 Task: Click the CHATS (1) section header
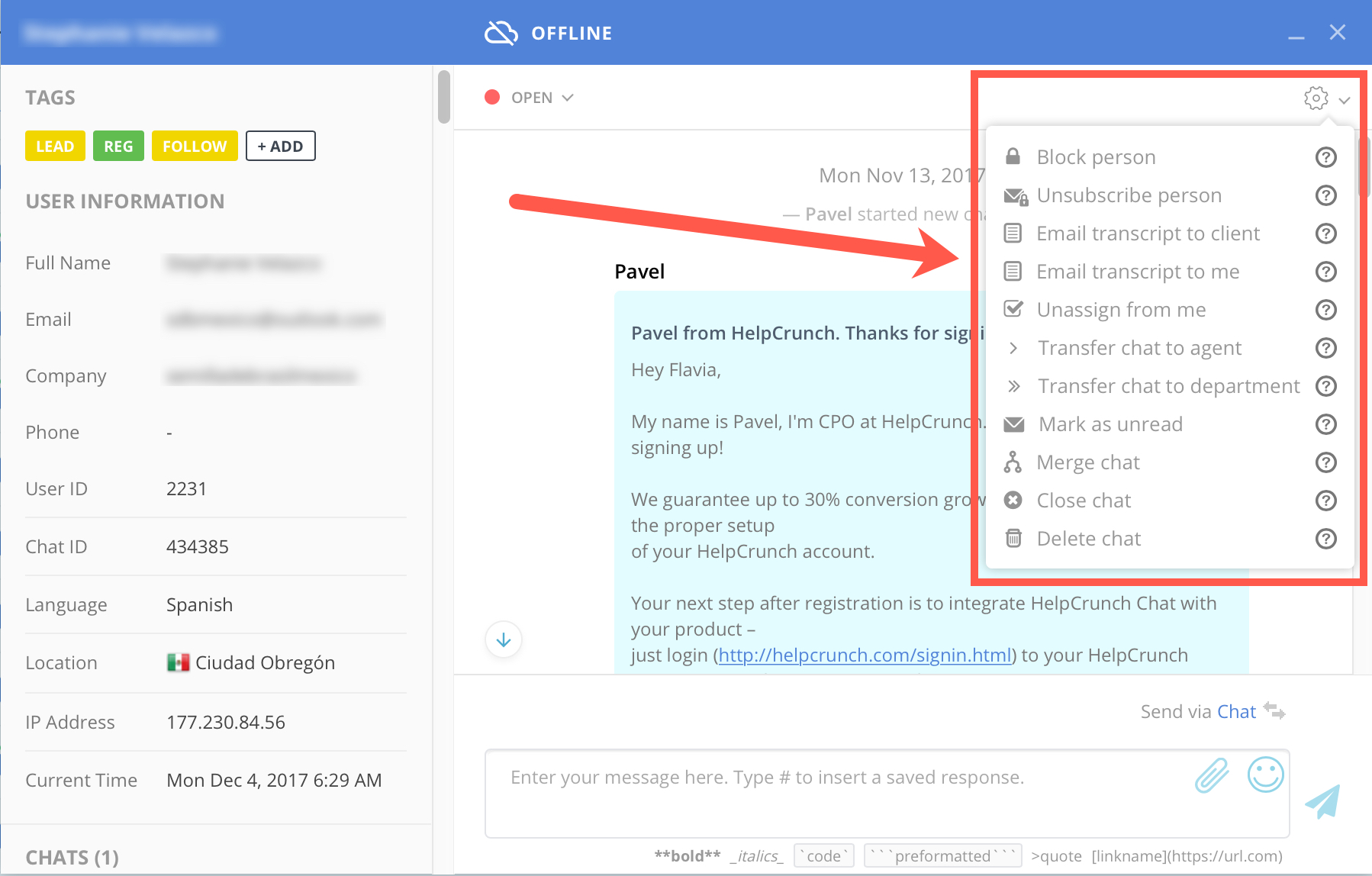72,858
